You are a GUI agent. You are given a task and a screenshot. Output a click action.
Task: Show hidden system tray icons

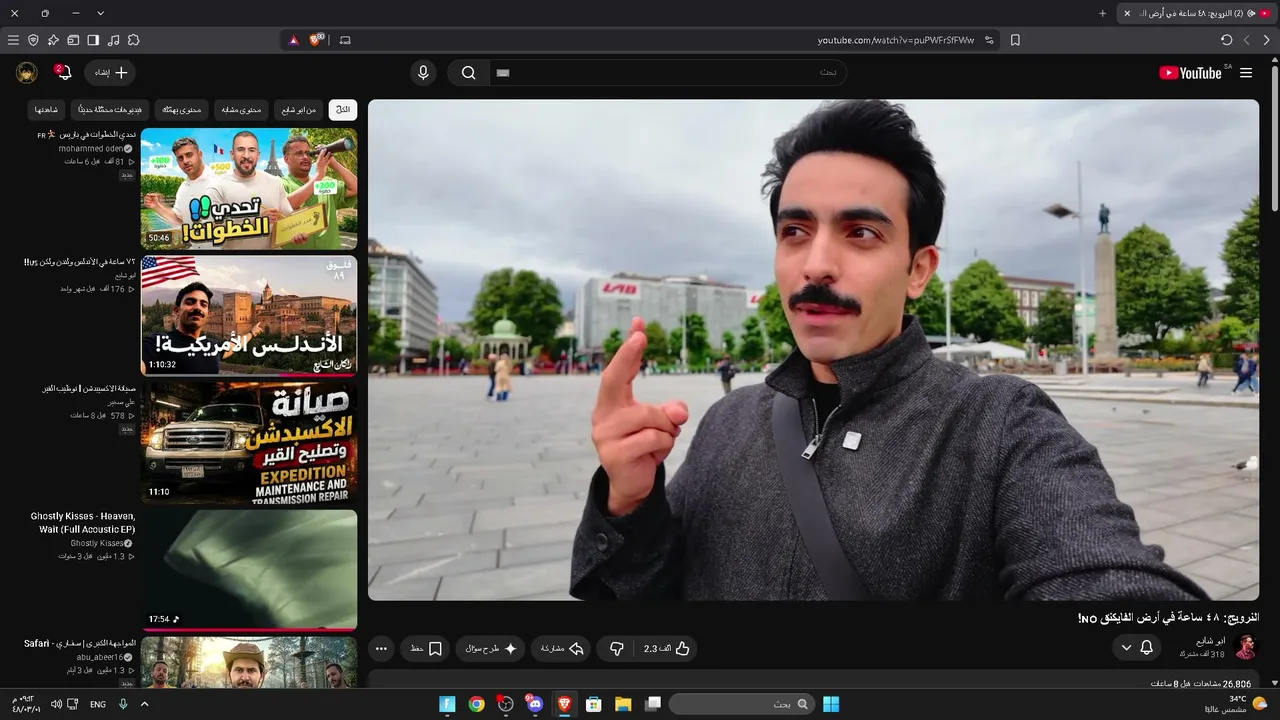144,704
